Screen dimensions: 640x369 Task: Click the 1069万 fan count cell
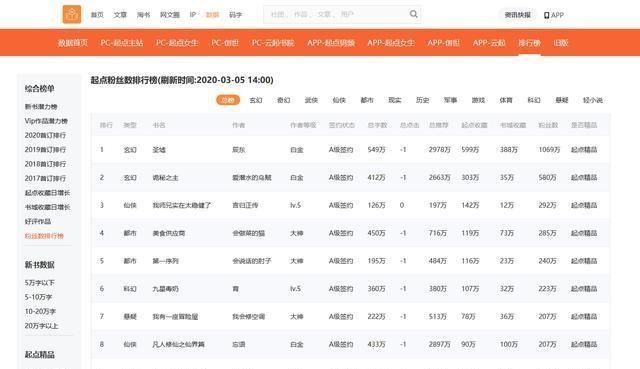tap(549, 150)
